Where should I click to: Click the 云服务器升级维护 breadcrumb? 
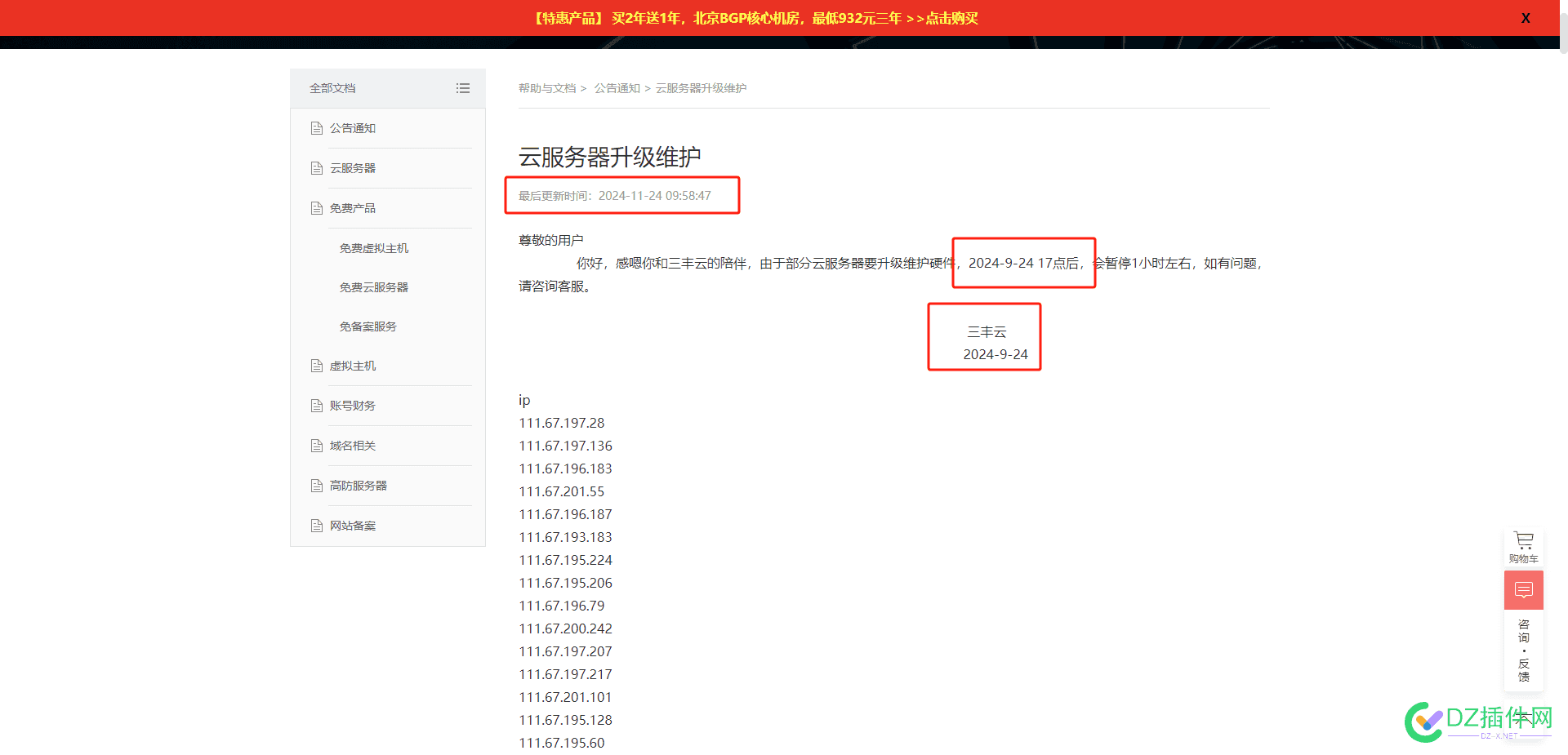tap(702, 88)
